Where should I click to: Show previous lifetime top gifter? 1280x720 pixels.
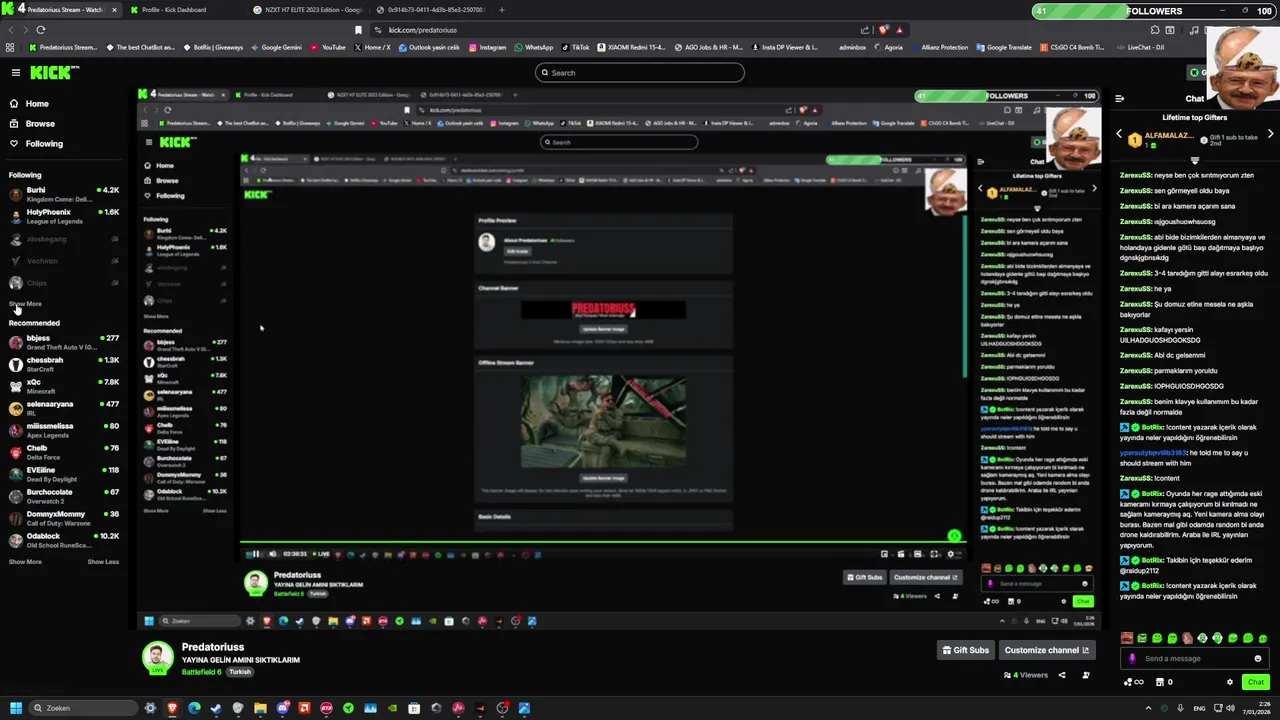pyautogui.click(x=1119, y=134)
